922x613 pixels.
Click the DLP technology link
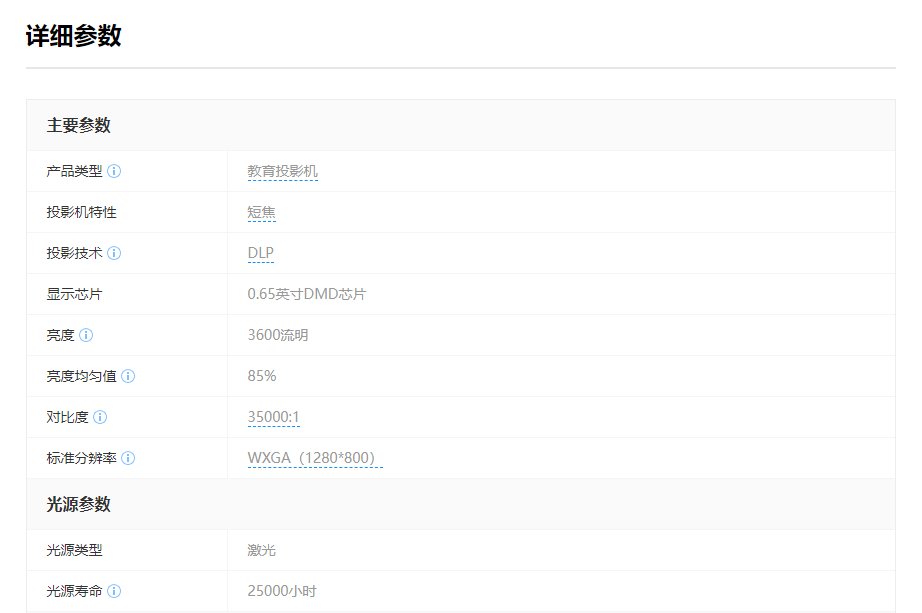pos(260,253)
